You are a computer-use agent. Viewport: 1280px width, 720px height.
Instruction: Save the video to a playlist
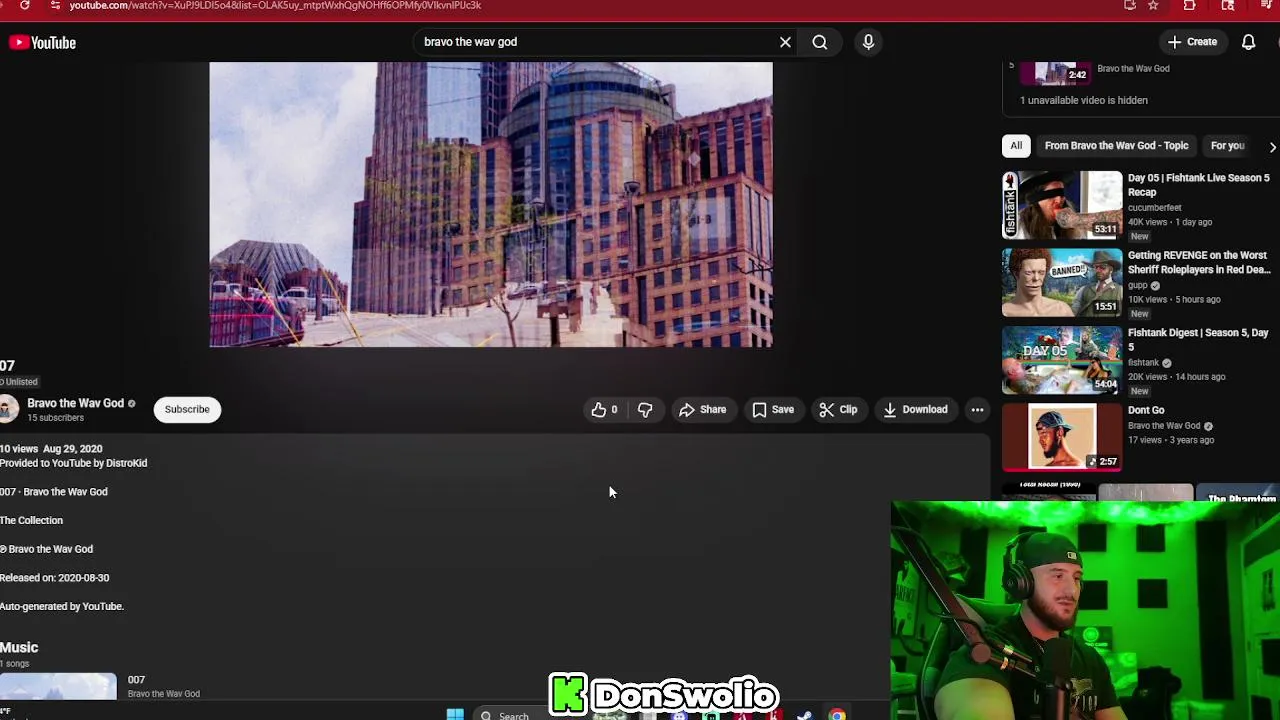[773, 409]
